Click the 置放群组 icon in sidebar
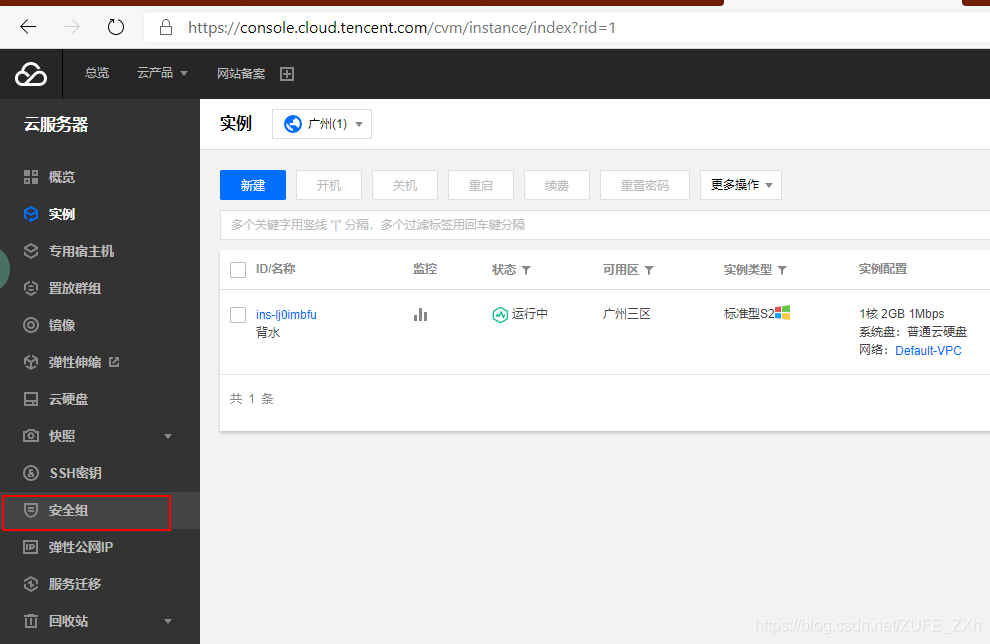The width and height of the screenshot is (990, 644). click(x=31, y=288)
